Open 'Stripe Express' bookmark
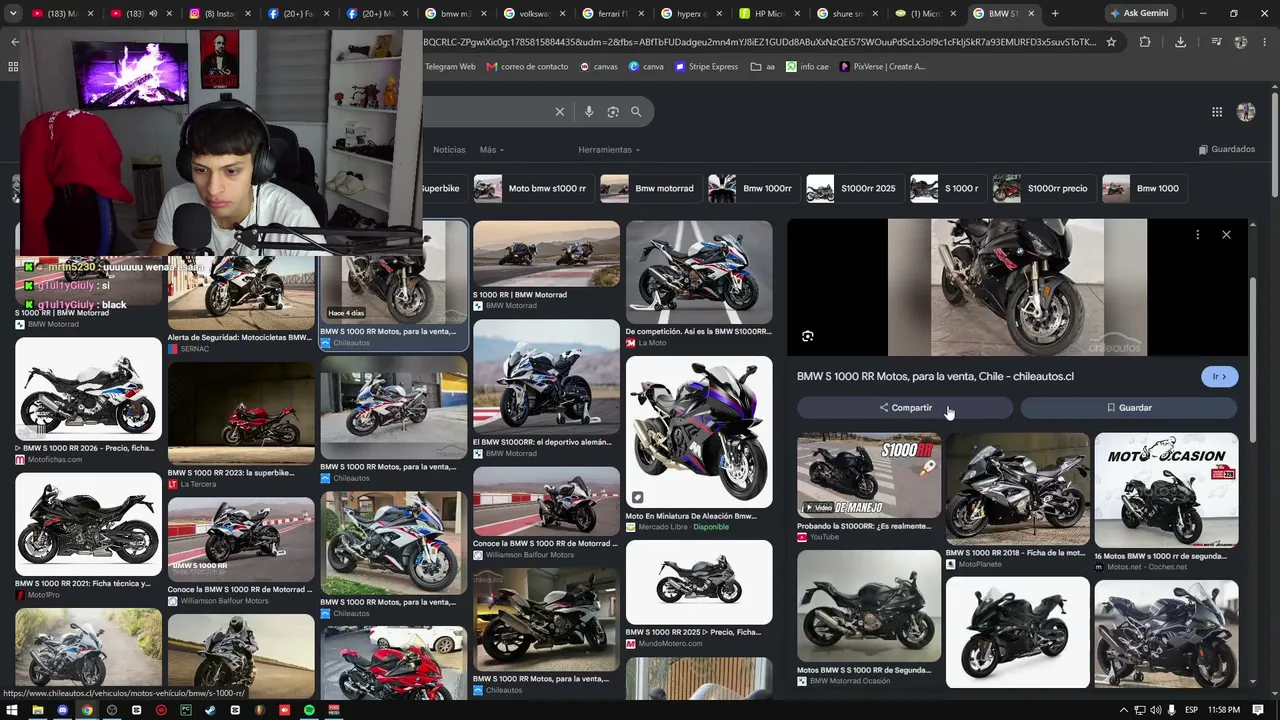 706,67
